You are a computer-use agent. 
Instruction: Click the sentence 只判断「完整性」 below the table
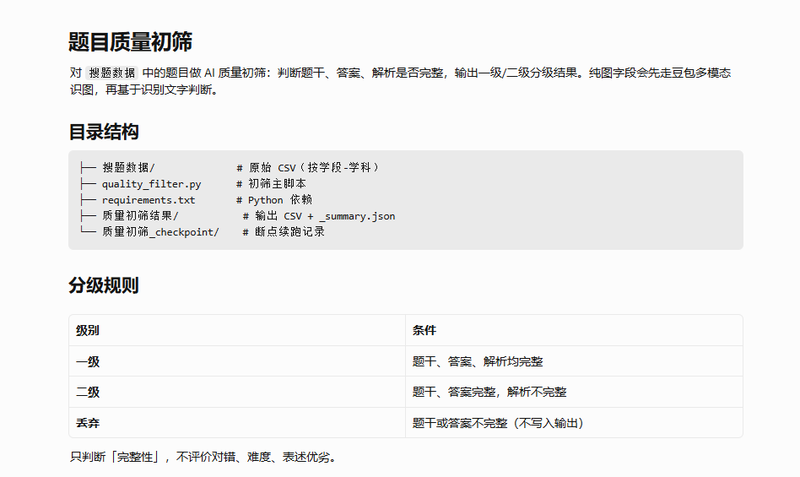[203, 457]
